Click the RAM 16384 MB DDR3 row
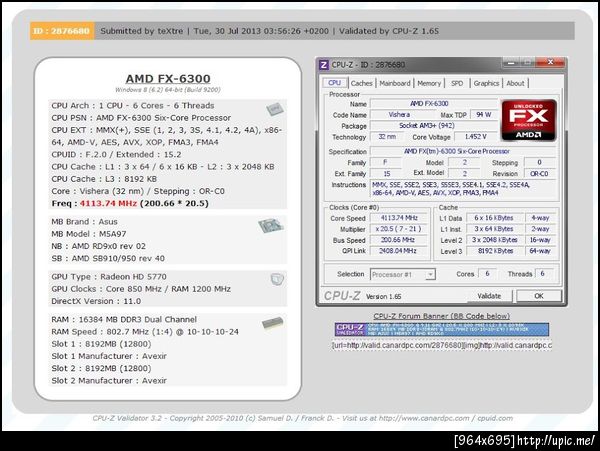The image size is (600, 451). 124,319
